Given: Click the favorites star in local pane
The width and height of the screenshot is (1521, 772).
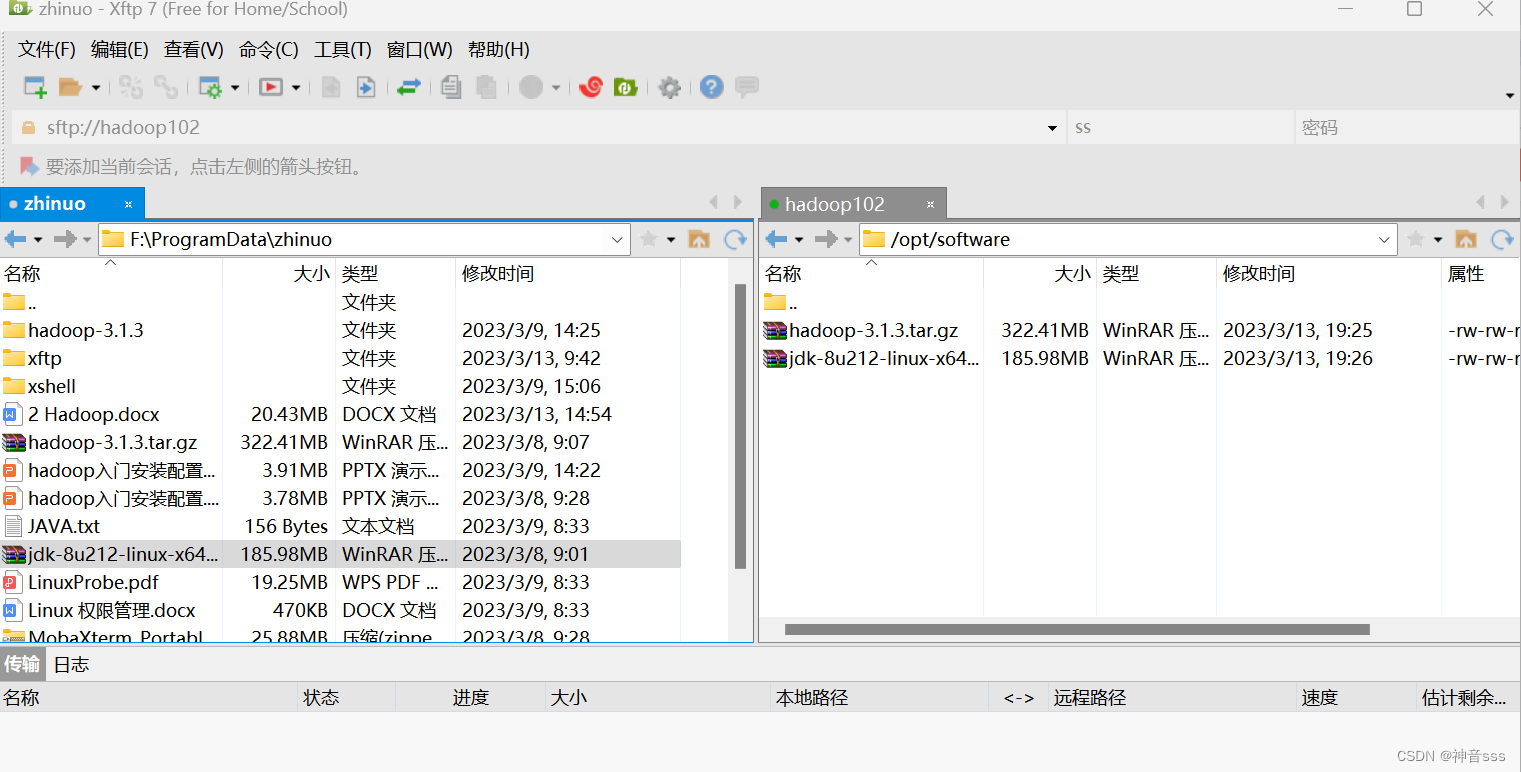Looking at the screenshot, I should pyautogui.click(x=649, y=239).
